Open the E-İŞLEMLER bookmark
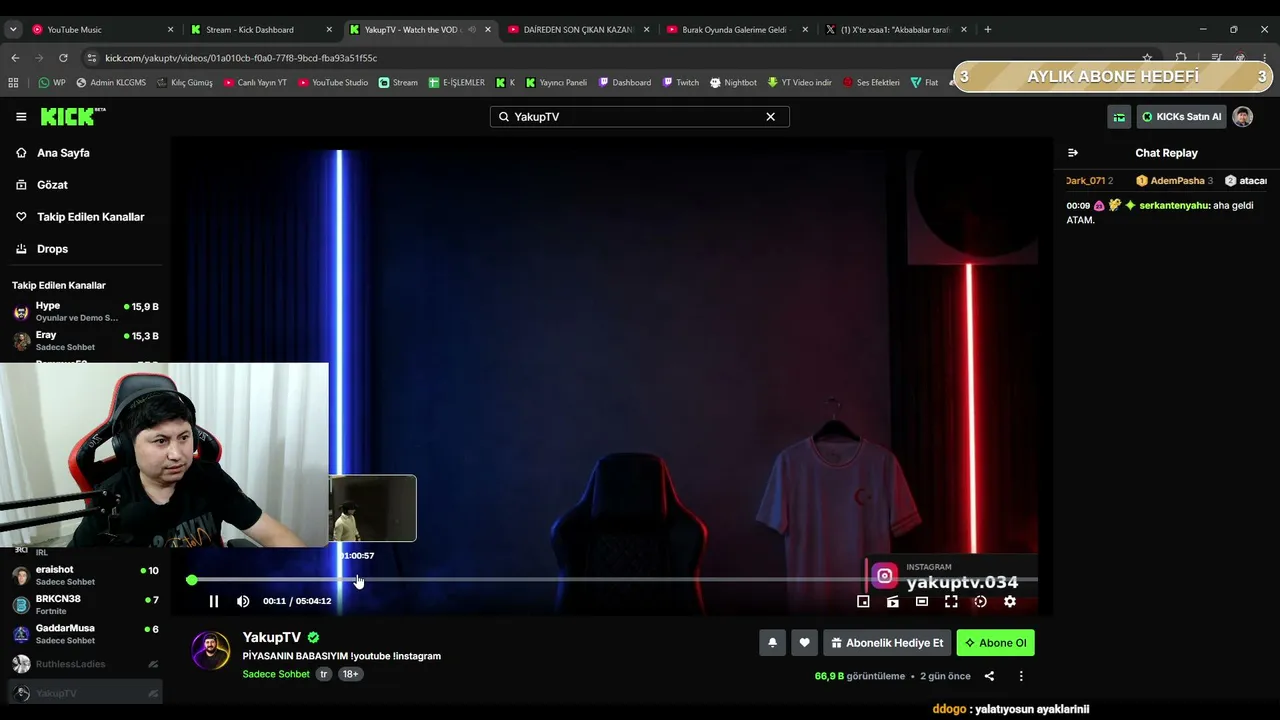The width and height of the screenshot is (1280, 720). tap(457, 83)
